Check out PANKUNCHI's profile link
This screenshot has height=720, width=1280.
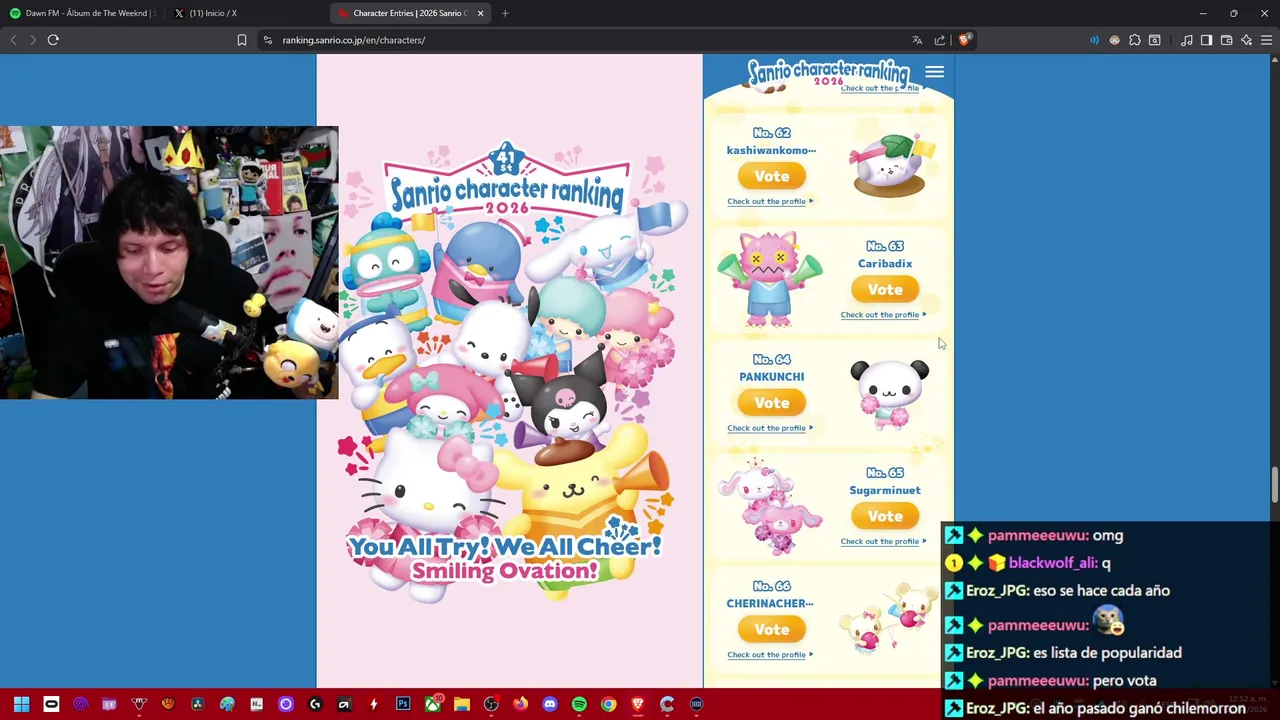(770, 428)
